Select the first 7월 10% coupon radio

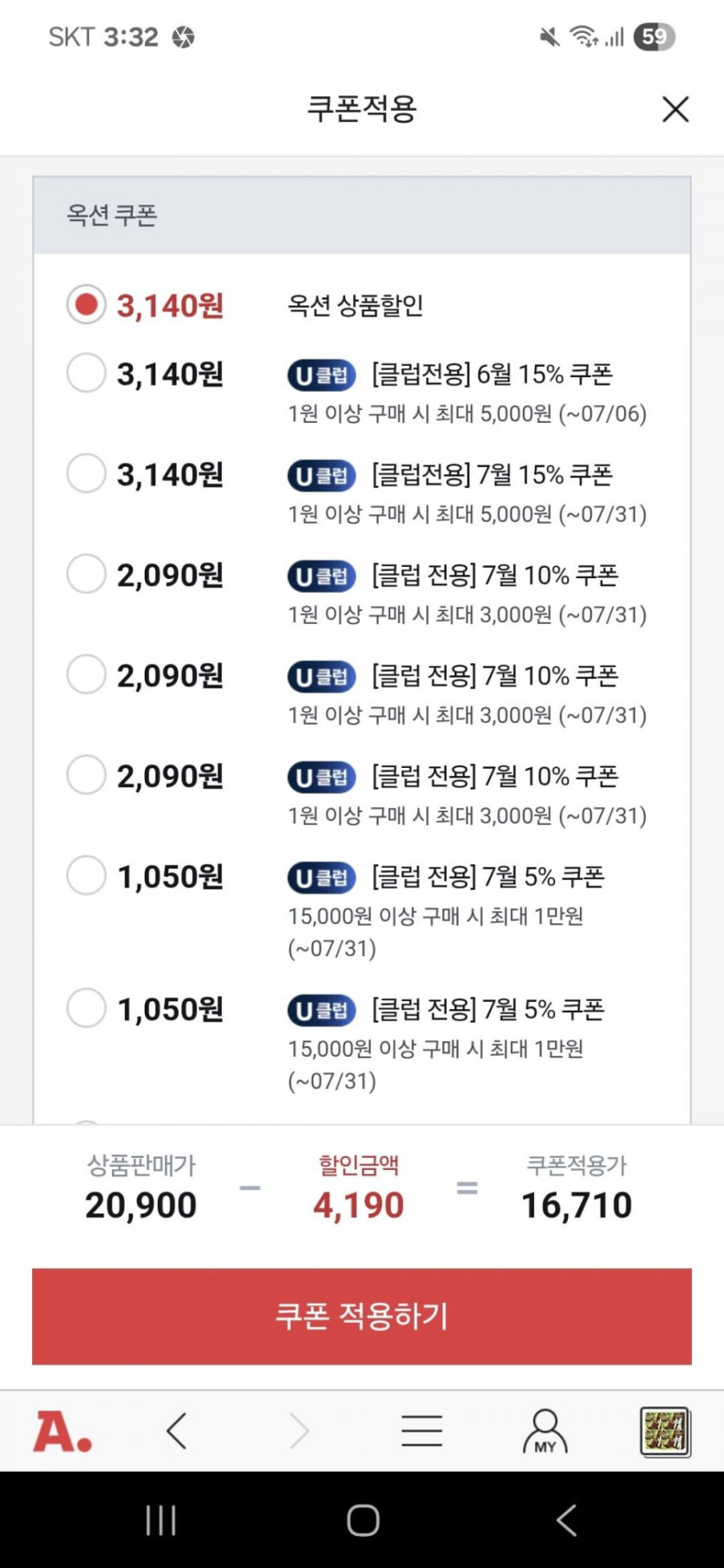[x=87, y=575]
